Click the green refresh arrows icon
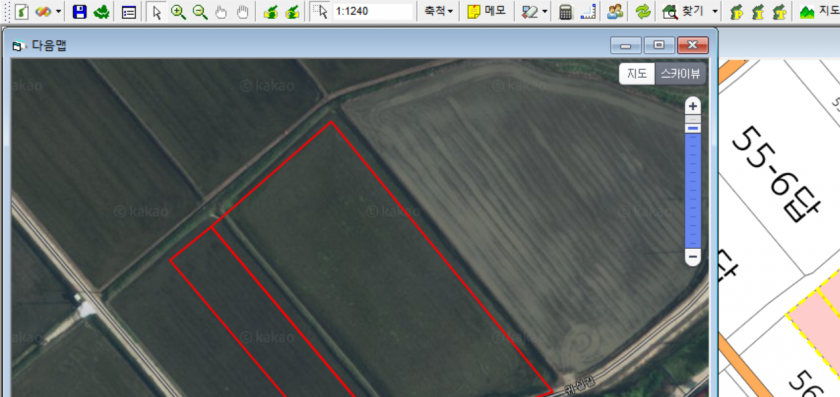 pos(642,12)
